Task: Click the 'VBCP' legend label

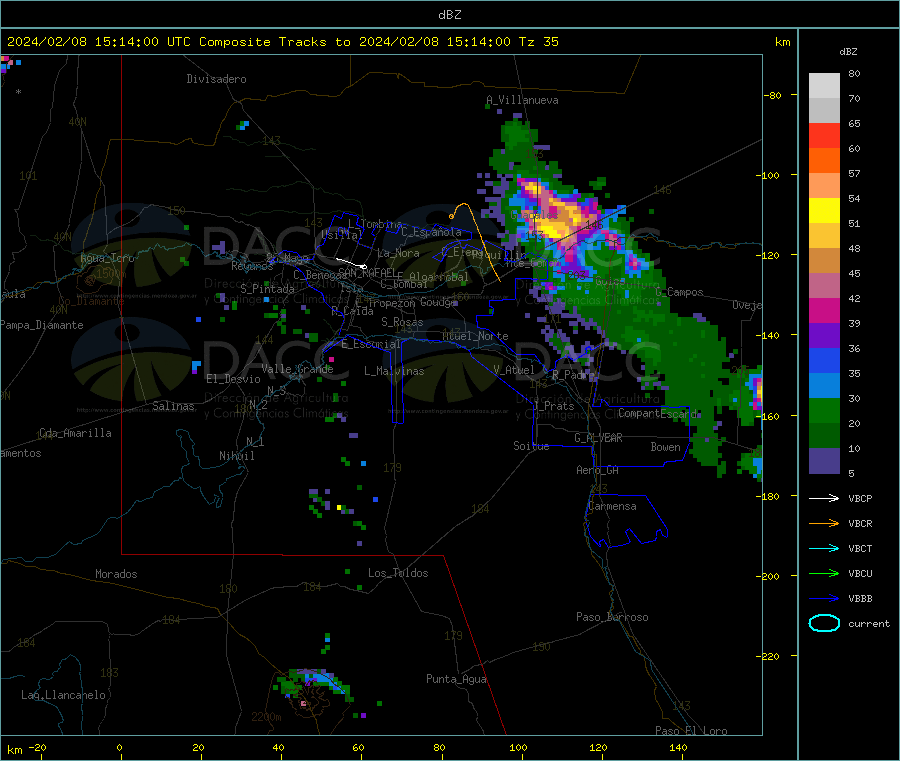Action: coord(860,498)
